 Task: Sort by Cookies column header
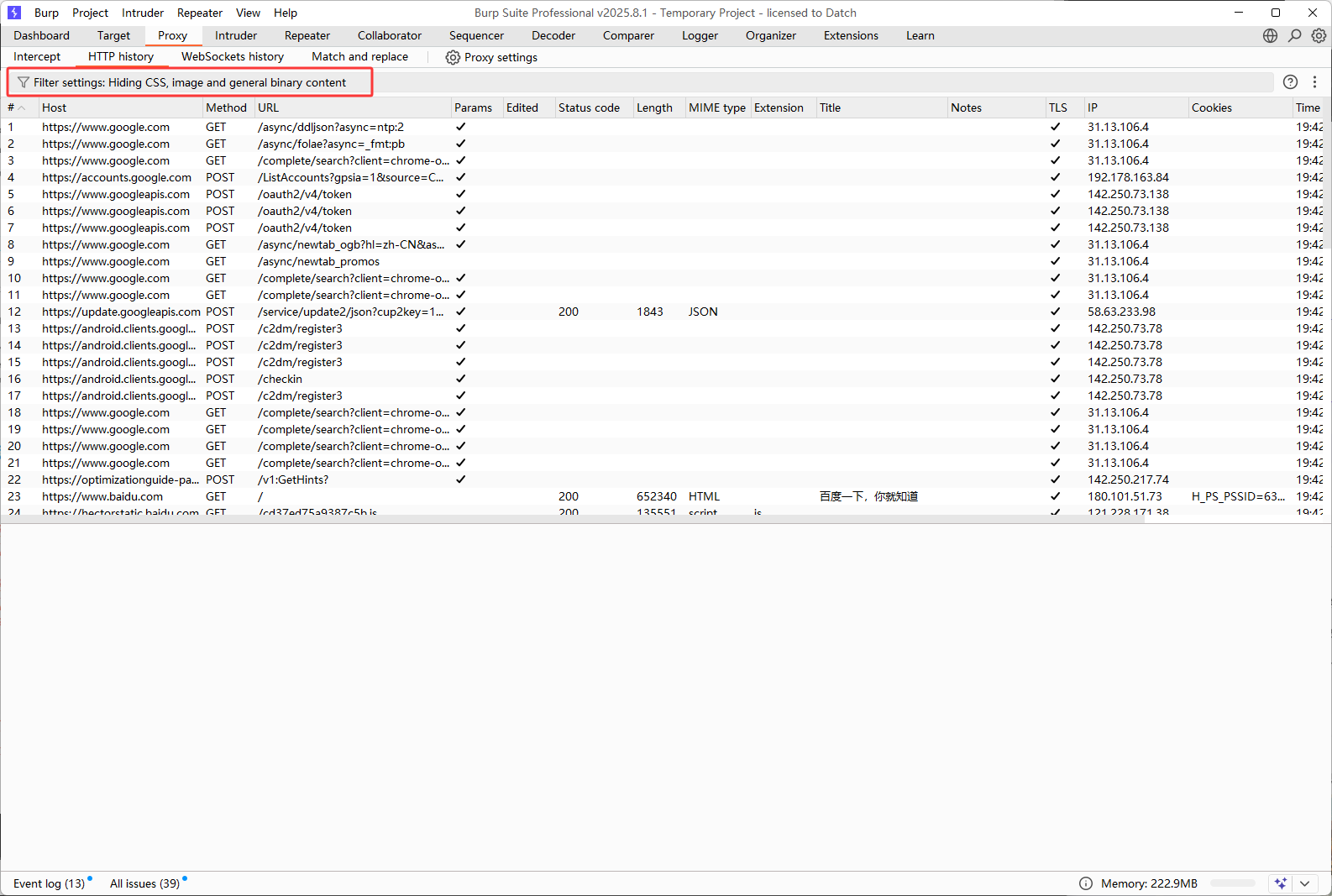[x=1240, y=107]
